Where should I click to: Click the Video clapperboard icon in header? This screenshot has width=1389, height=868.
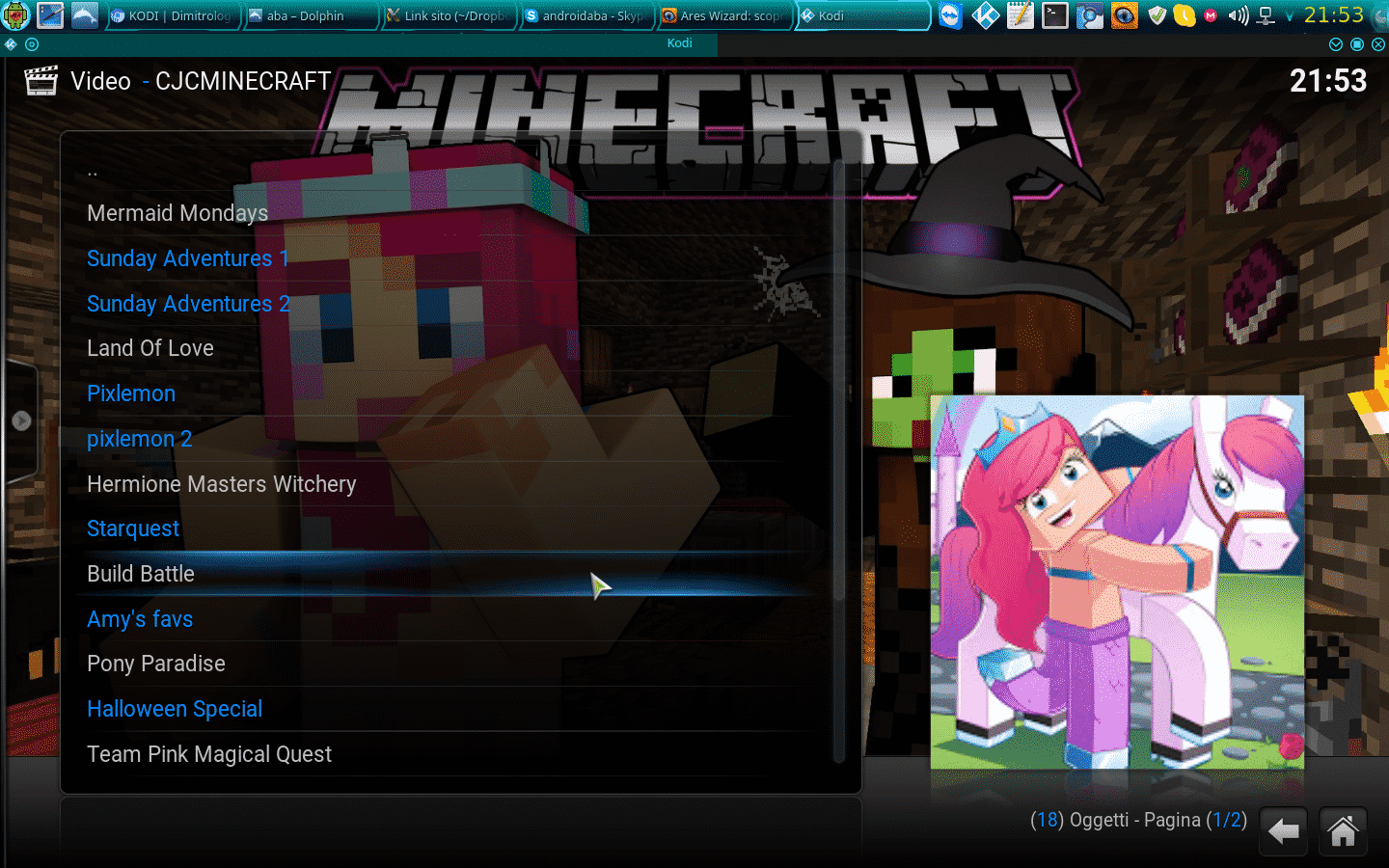[41, 81]
